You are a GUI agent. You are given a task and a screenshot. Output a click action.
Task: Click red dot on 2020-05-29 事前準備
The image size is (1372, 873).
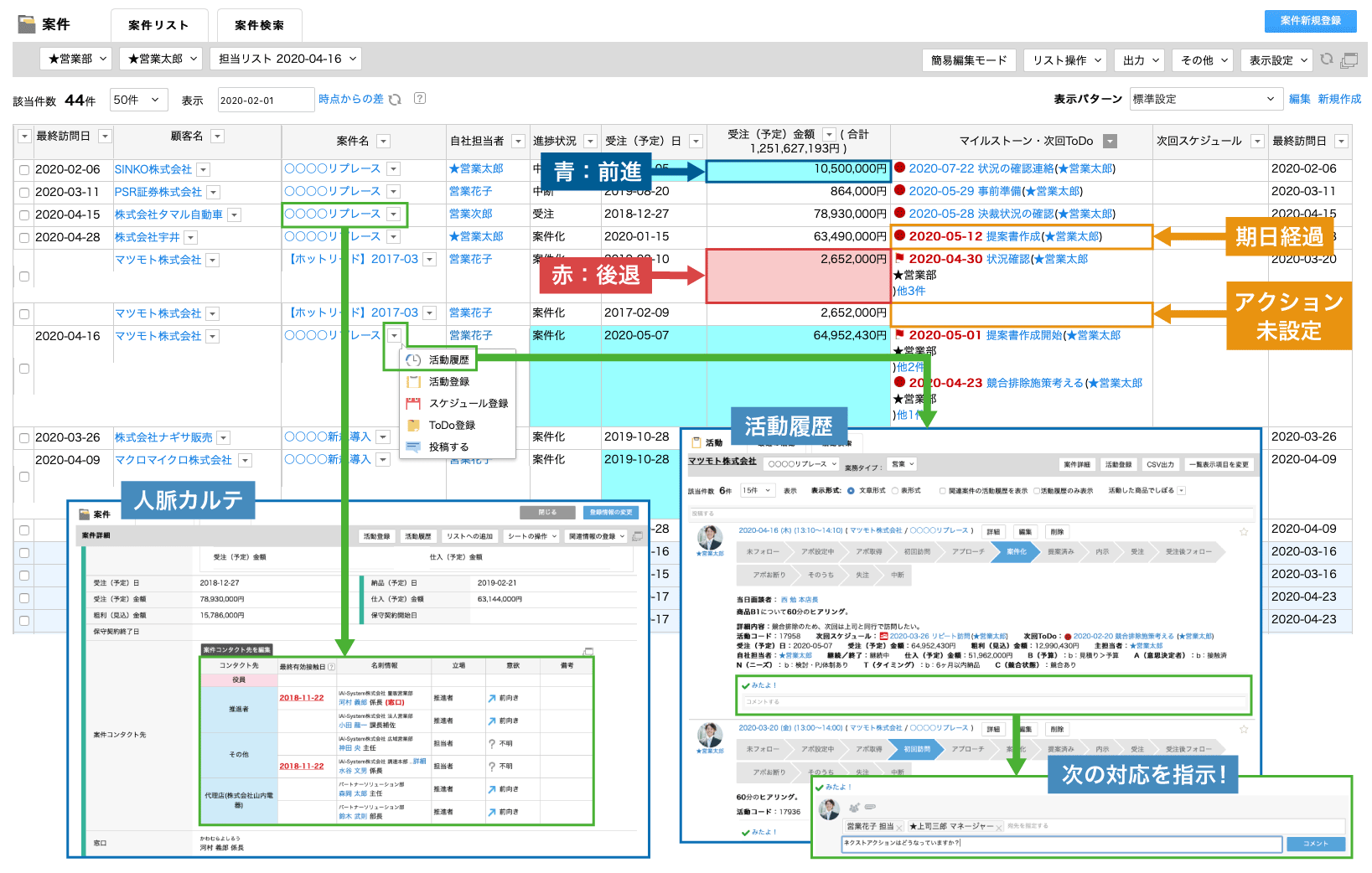pos(900,191)
